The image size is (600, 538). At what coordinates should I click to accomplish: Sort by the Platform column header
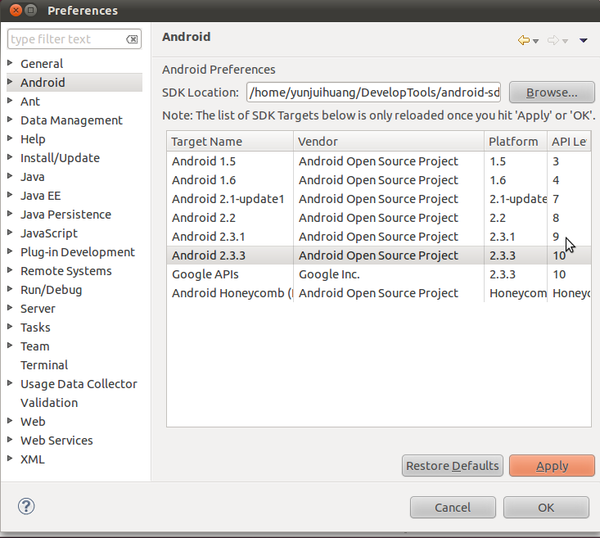(x=516, y=142)
